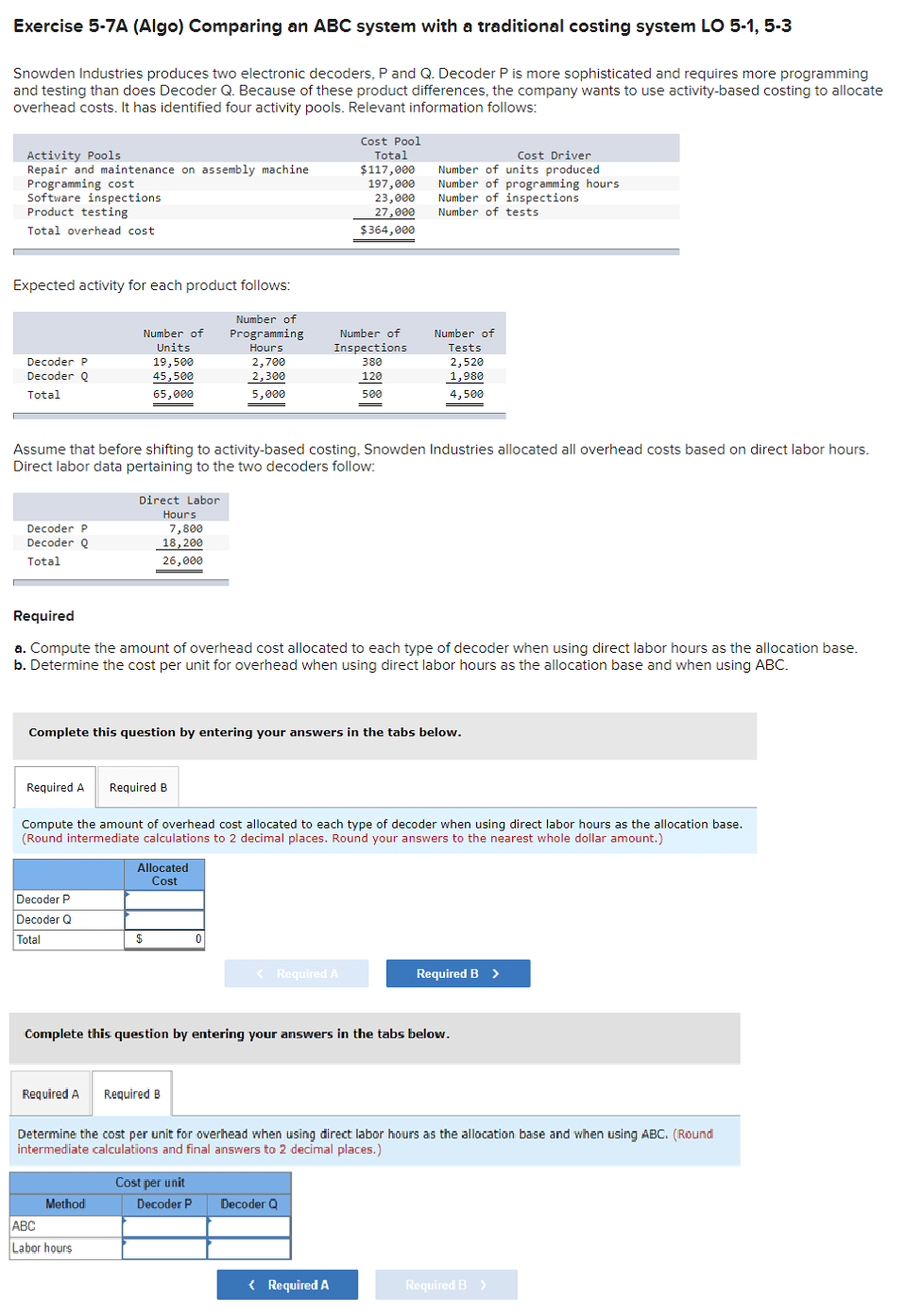Switch to the Required B tab
905x1316 pixels.
pyautogui.click(x=137, y=787)
